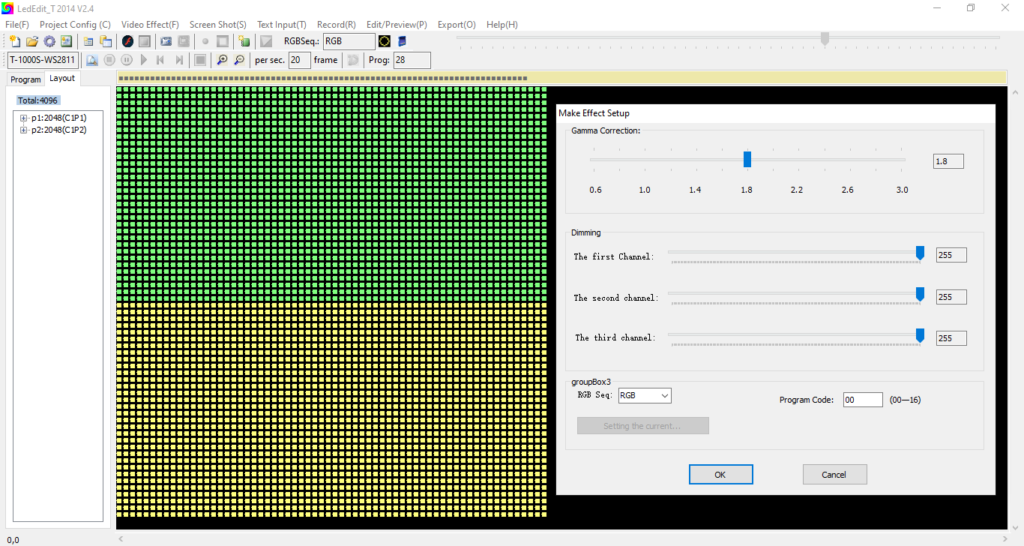Open the Screen Shot(S) menu
The width and height of the screenshot is (1024, 546).
click(x=218, y=24)
